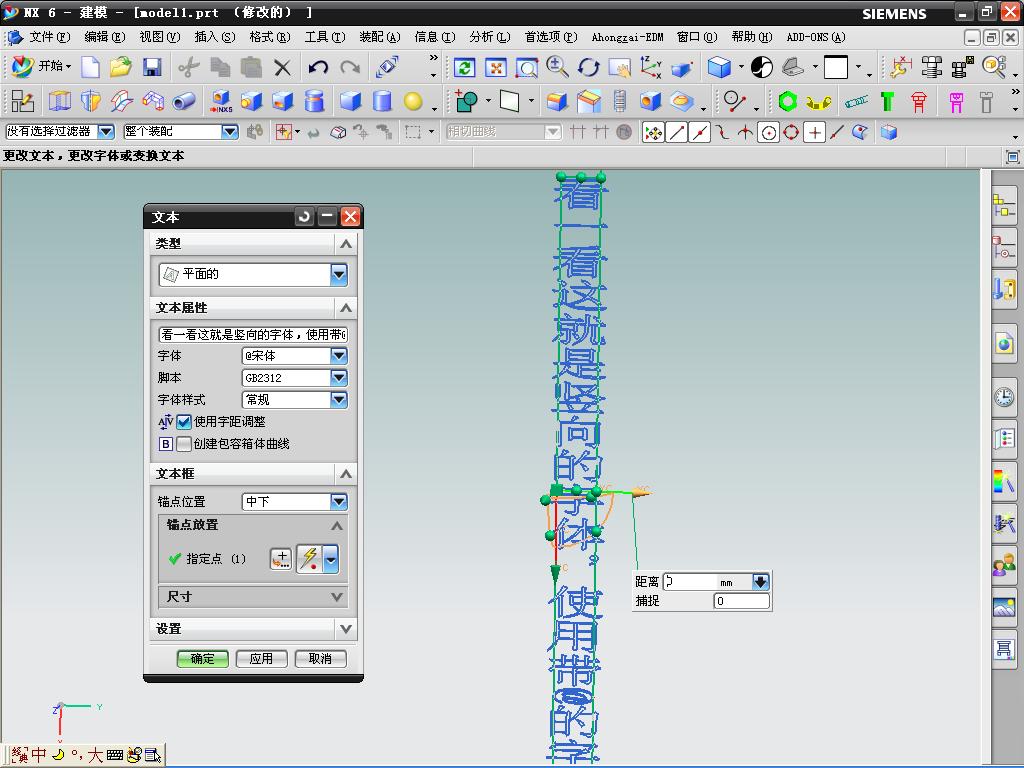Viewport: 1024px width, 768px height.
Task: Select the Rotate view tool
Action: 588,67
